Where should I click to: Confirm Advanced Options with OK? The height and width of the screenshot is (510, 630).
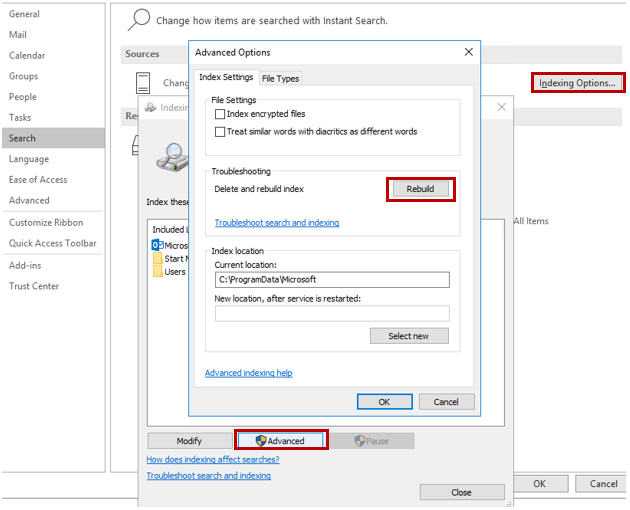[x=385, y=402]
